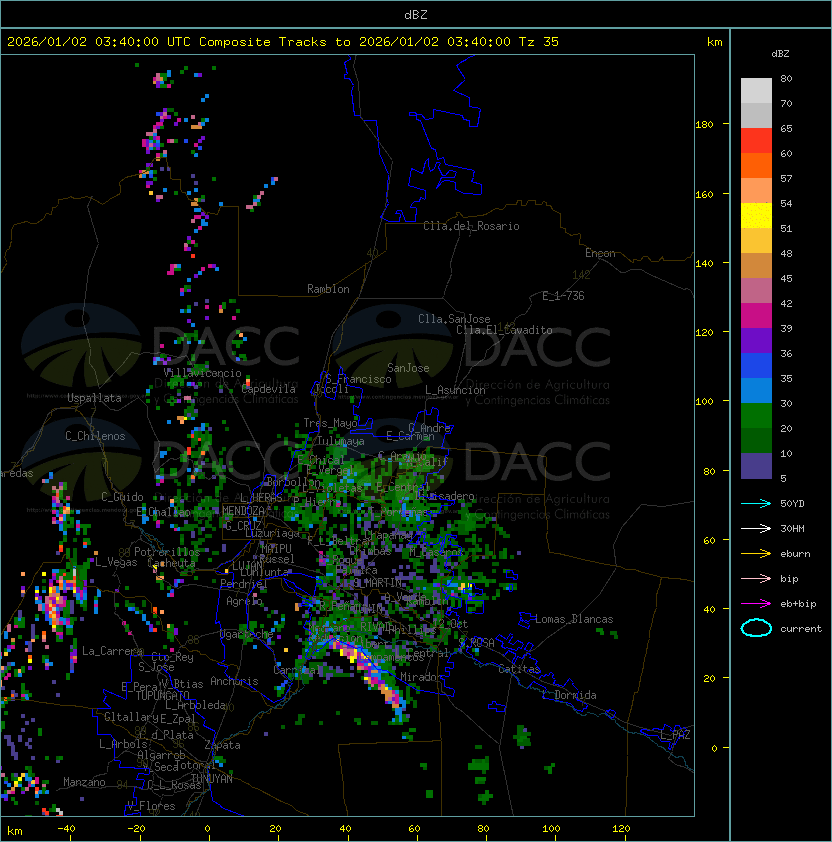
Task: Click the 'Tz 35' threshold value
Action: pos(539,41)
